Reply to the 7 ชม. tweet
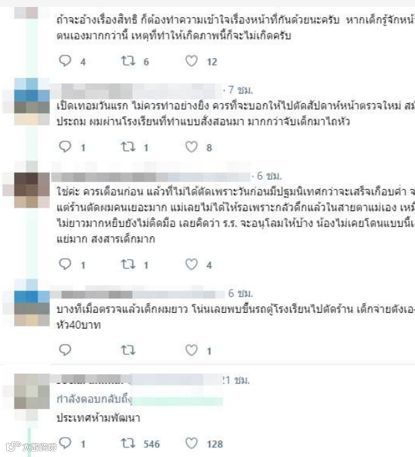Screen dimensions: 415x457 [x=65, y=147]
